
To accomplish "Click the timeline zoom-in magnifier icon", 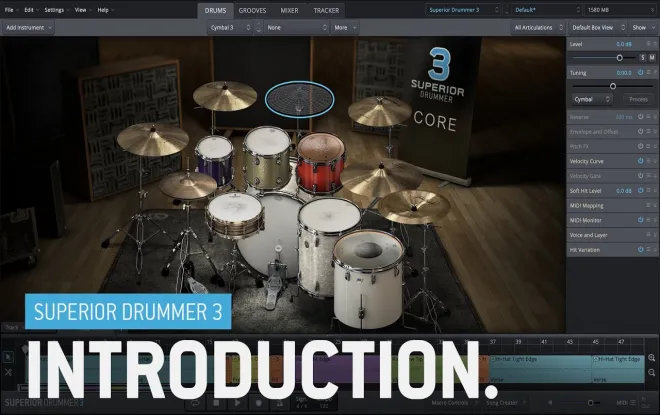I will coord(652,358).
